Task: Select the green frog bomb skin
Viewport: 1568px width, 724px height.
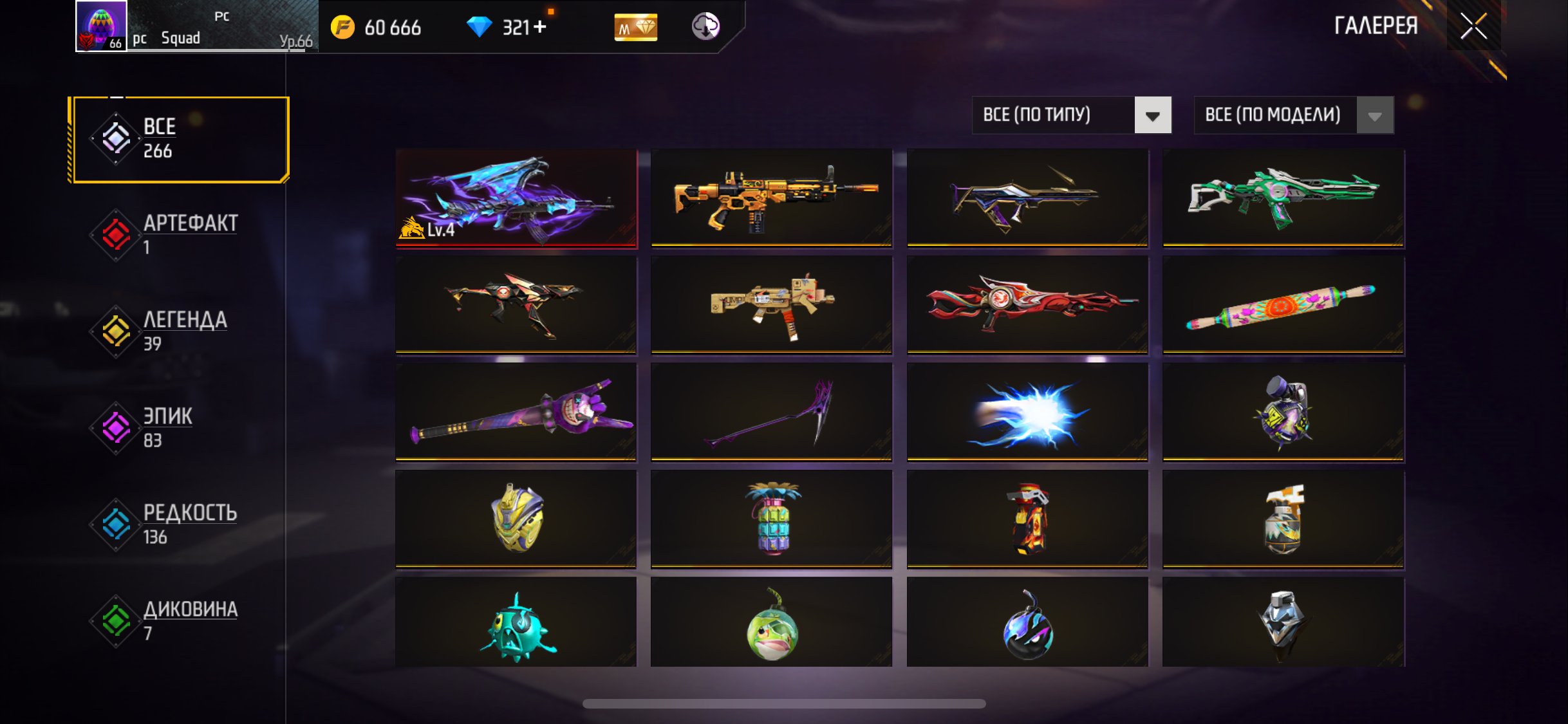Action: 771,622
